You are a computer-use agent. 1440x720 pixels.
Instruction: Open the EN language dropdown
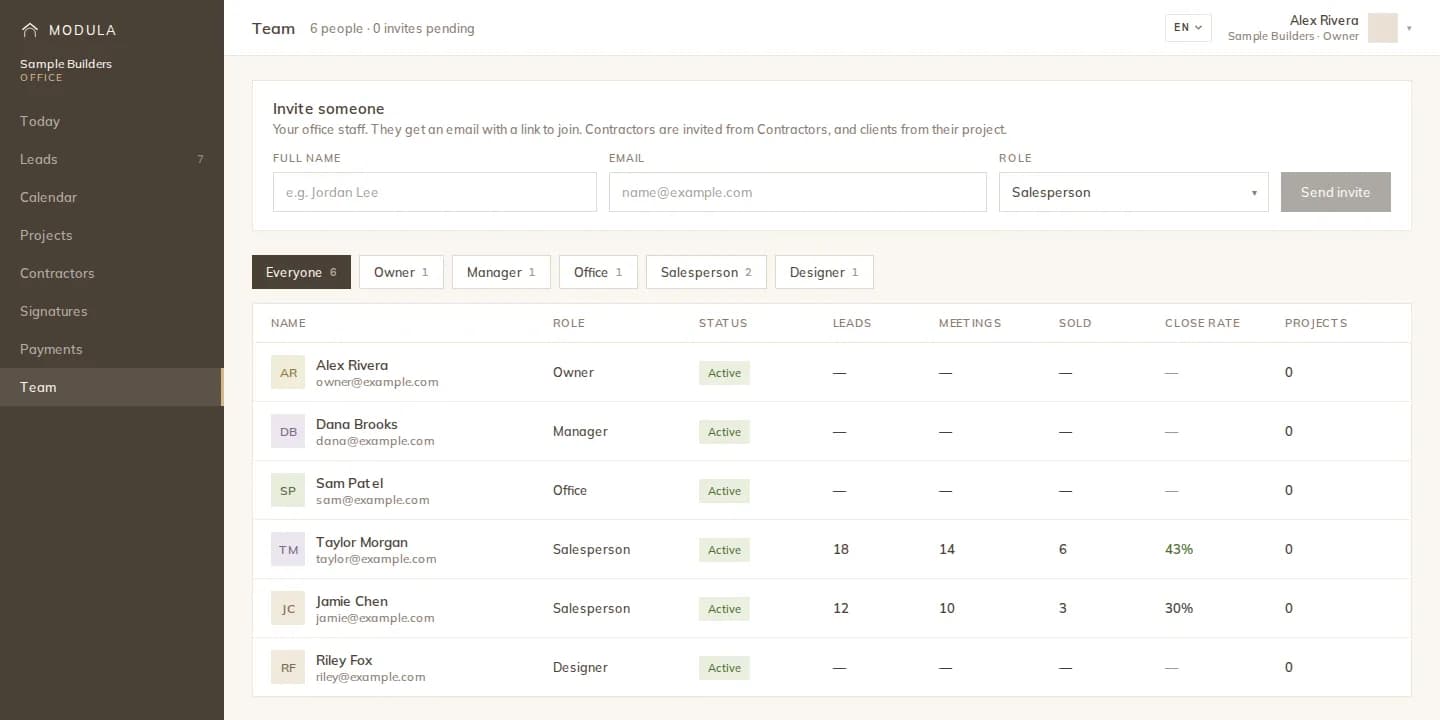[x=1188, y=28]
